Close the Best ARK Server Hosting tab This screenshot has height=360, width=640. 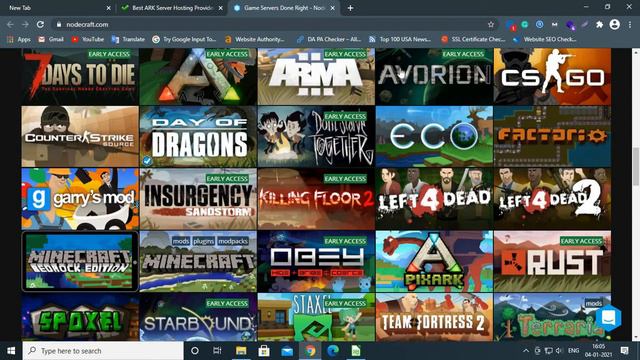(220, 8)
